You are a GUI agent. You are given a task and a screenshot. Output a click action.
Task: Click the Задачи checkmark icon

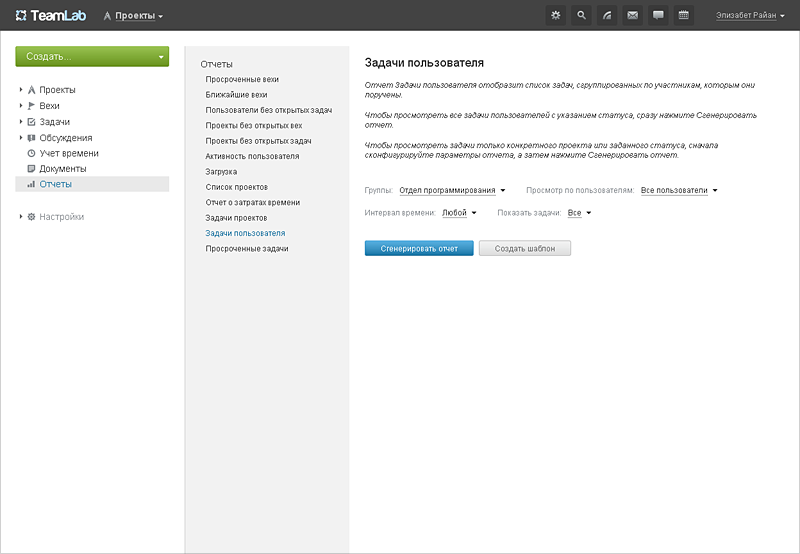coord(31,121)
